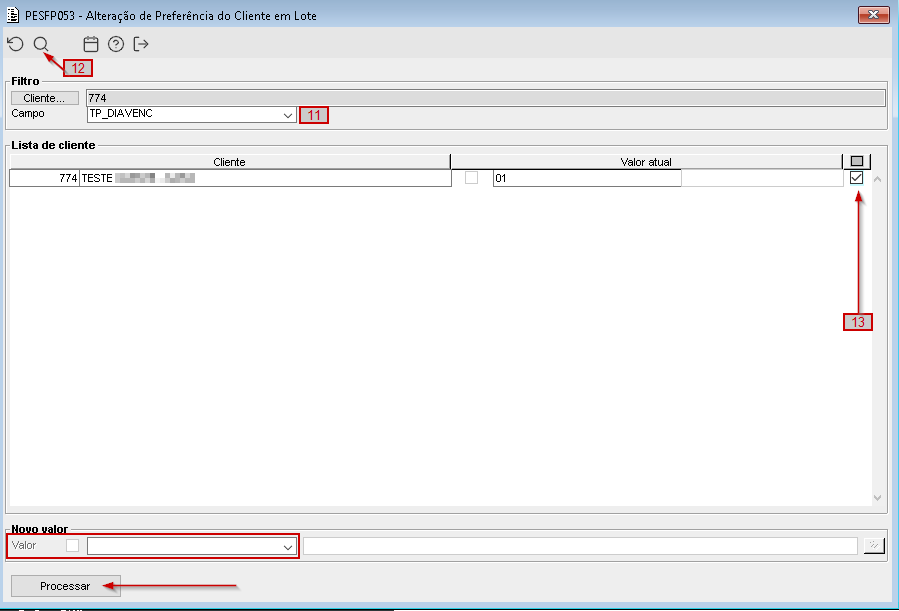Close the PESFP053 window
Image resolution: width=899 pixels, height=611 pixels.
873,15
